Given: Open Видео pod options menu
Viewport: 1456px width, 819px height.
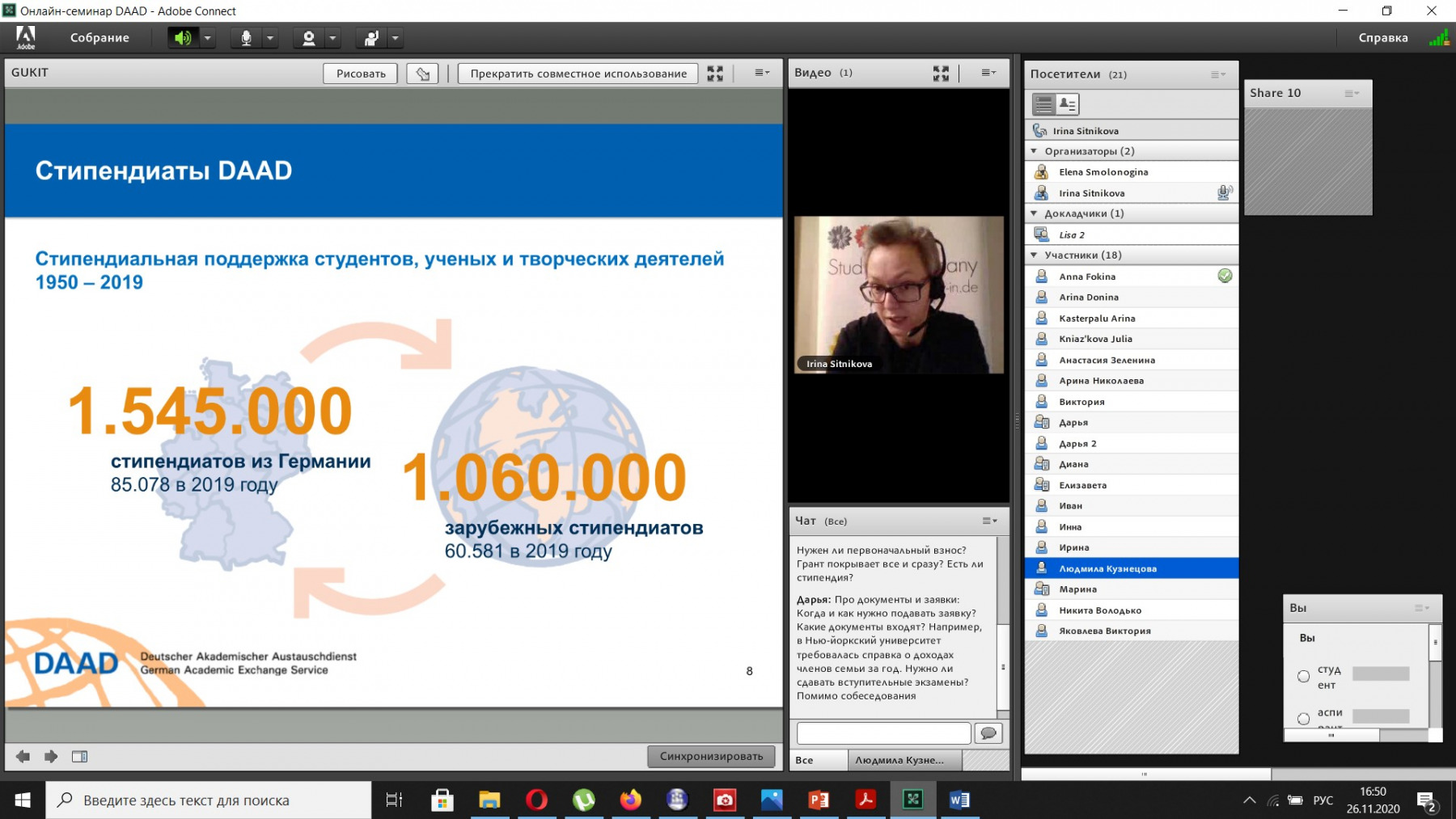Looking at the screenshot, I should (988, 73).
